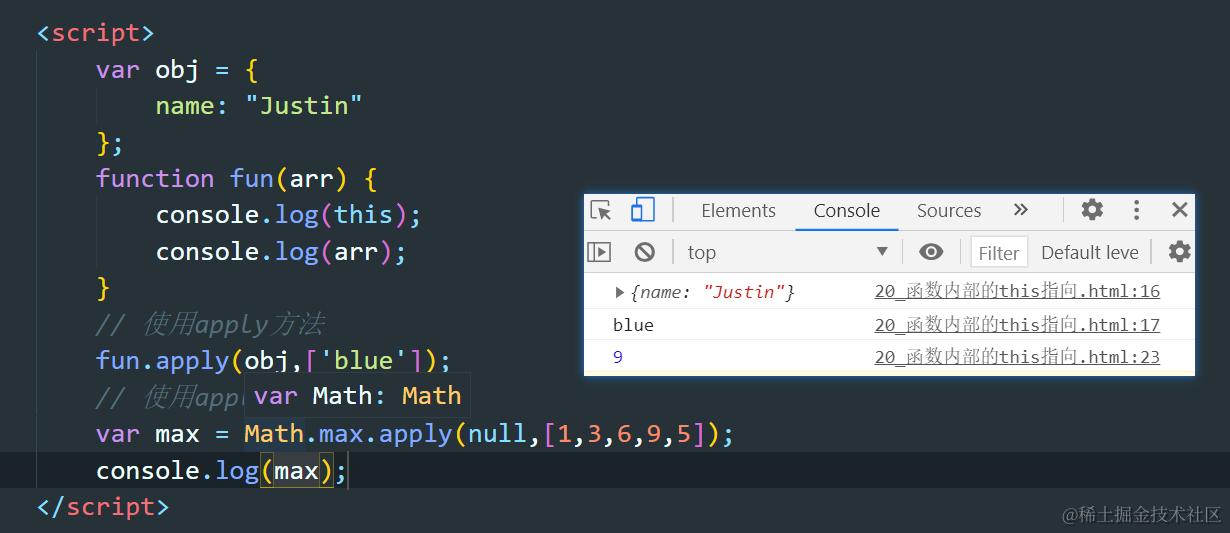Click the Math.max.apply code line
This screenshot has height=533, width=1230.
coord(415,435)
